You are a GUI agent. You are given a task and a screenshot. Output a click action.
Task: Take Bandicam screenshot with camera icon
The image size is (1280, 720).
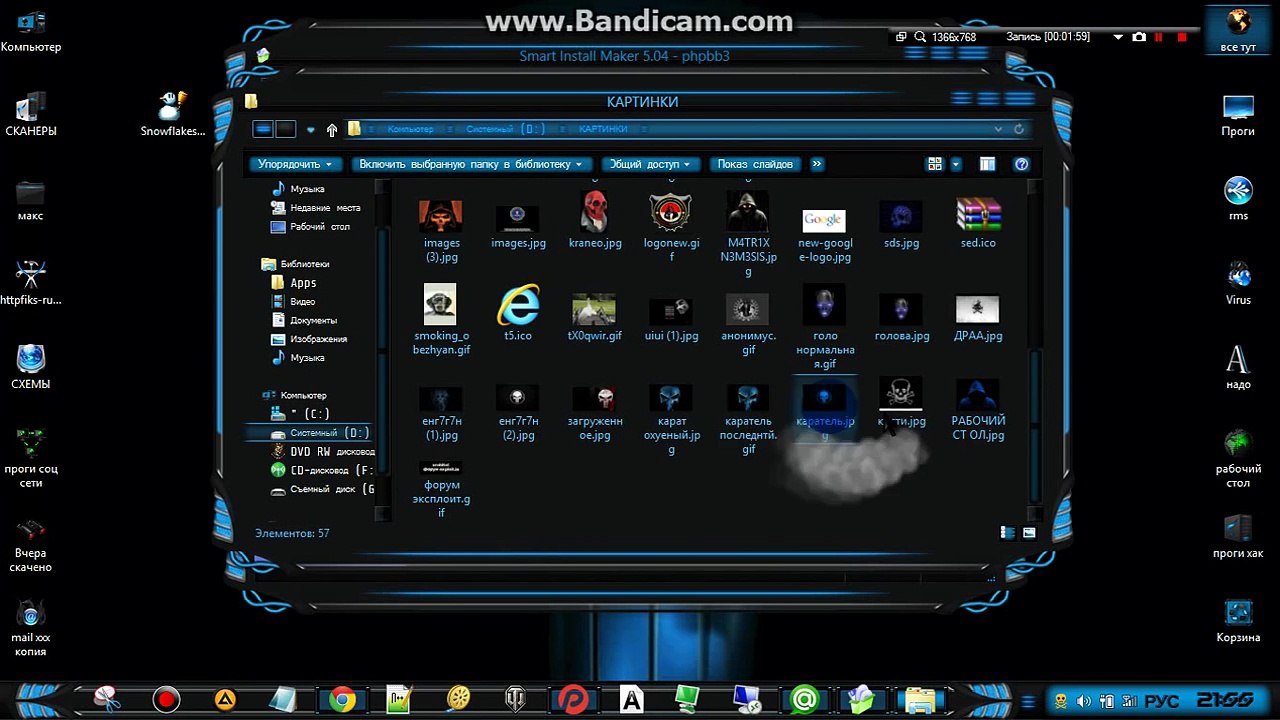pos(1139,37)
